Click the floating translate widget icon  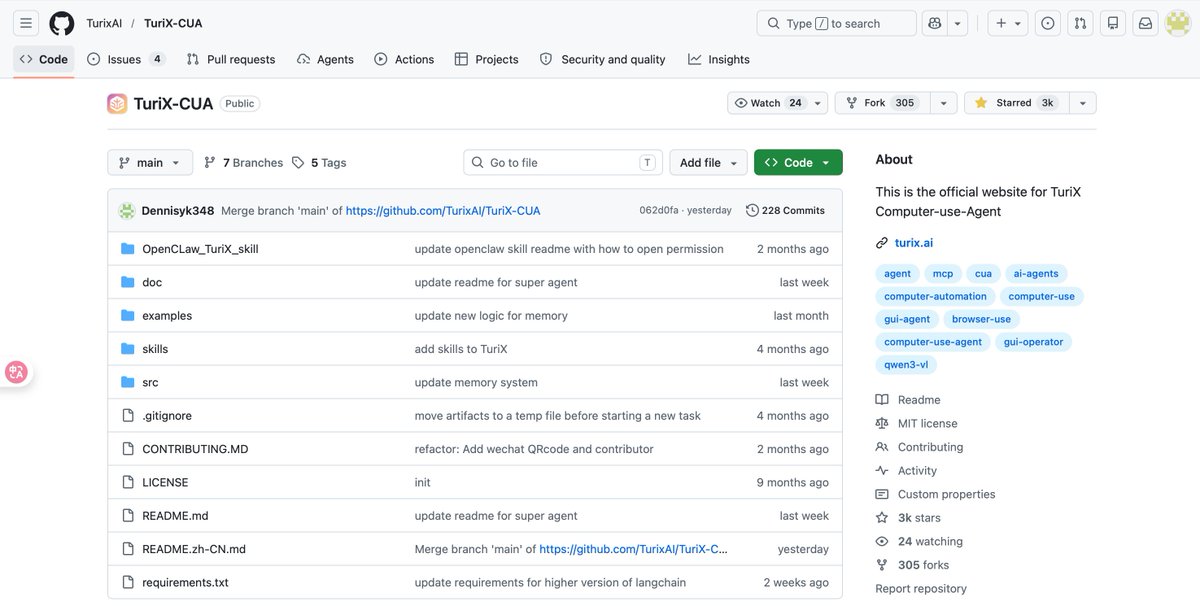pos(16,372)
